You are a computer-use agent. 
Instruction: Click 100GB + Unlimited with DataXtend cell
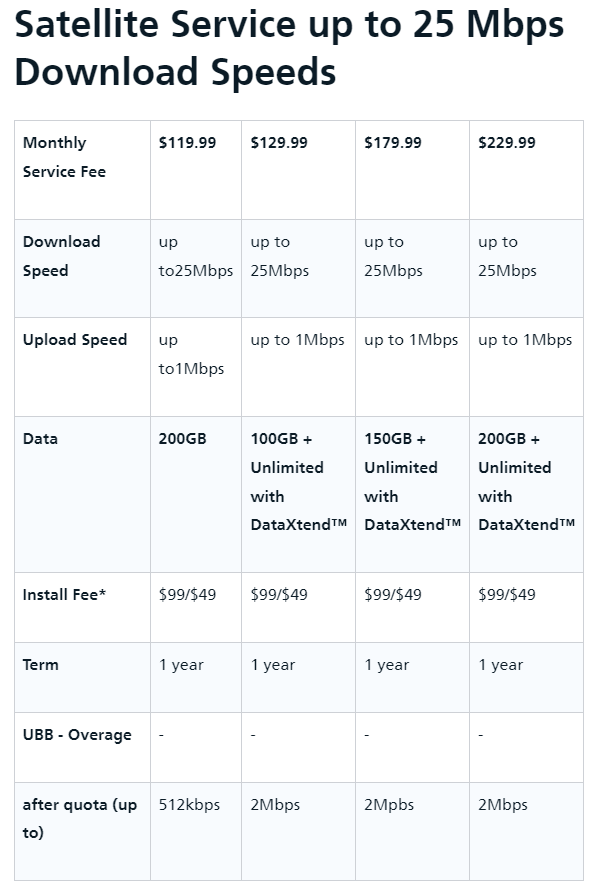point(298,494)
